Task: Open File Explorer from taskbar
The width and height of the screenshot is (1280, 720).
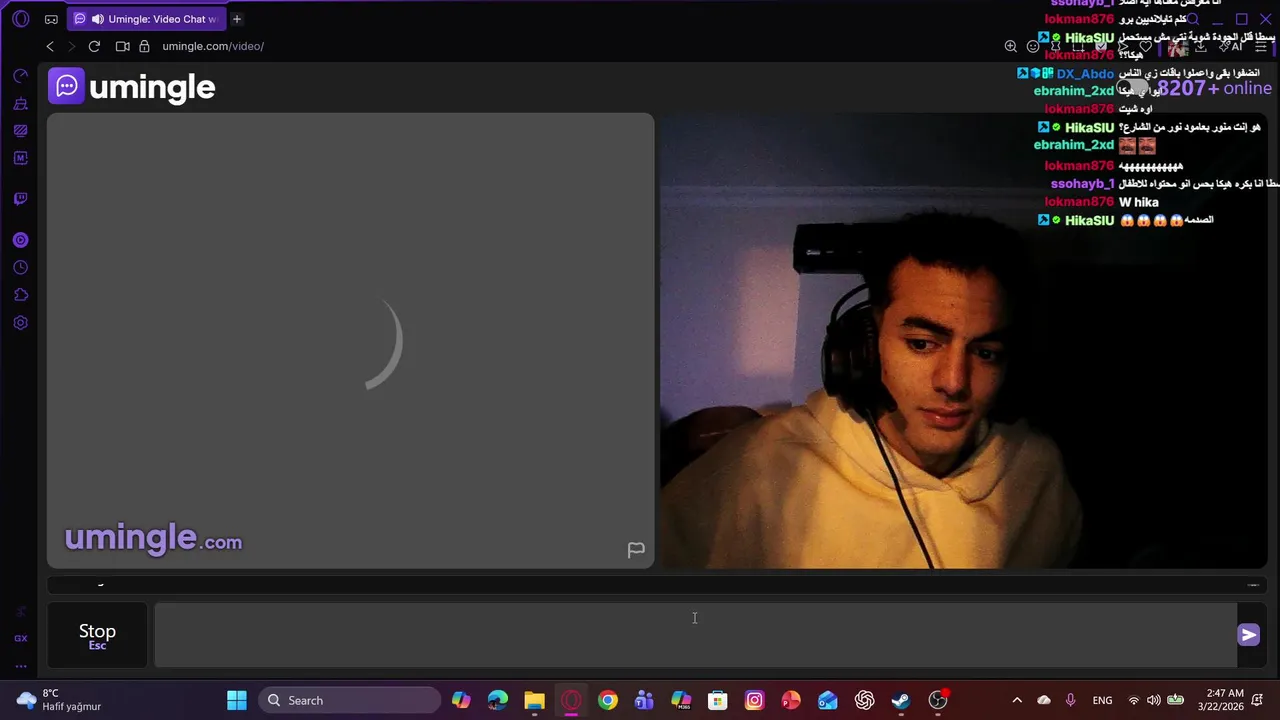Action: [x=534, y=700]
